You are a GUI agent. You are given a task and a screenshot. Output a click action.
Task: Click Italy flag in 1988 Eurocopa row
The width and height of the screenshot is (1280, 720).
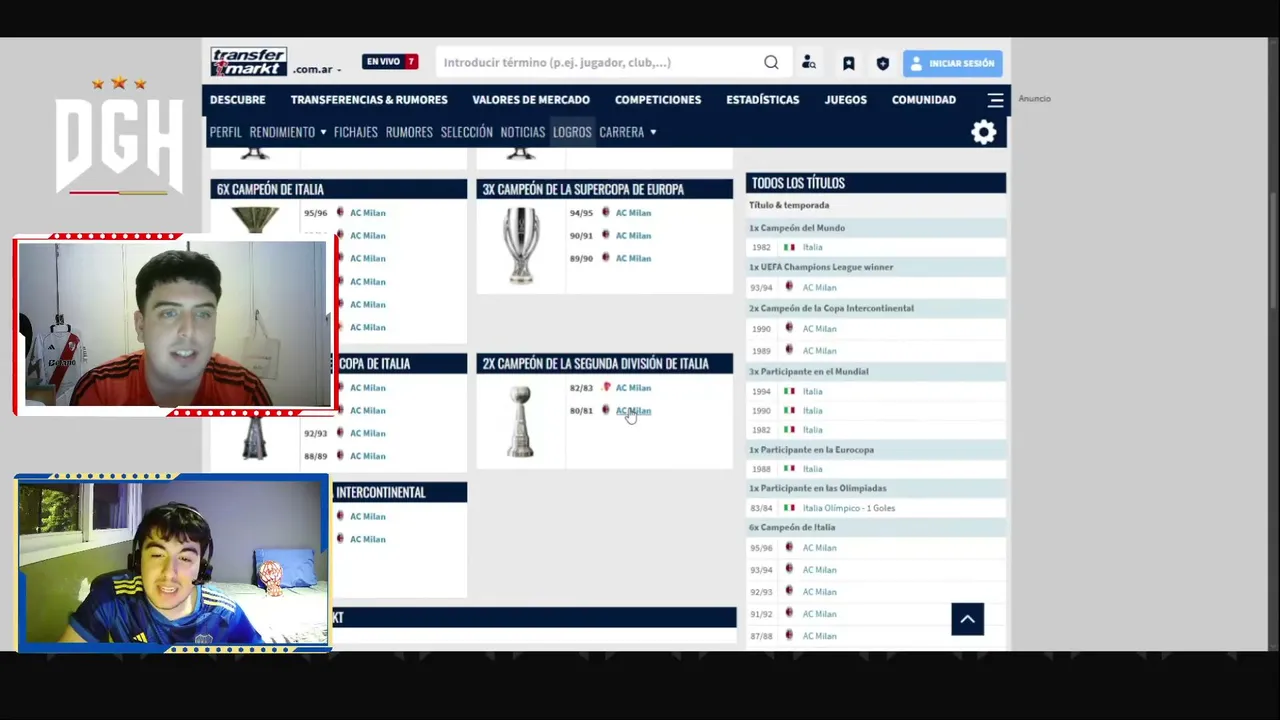click(789, 468)
